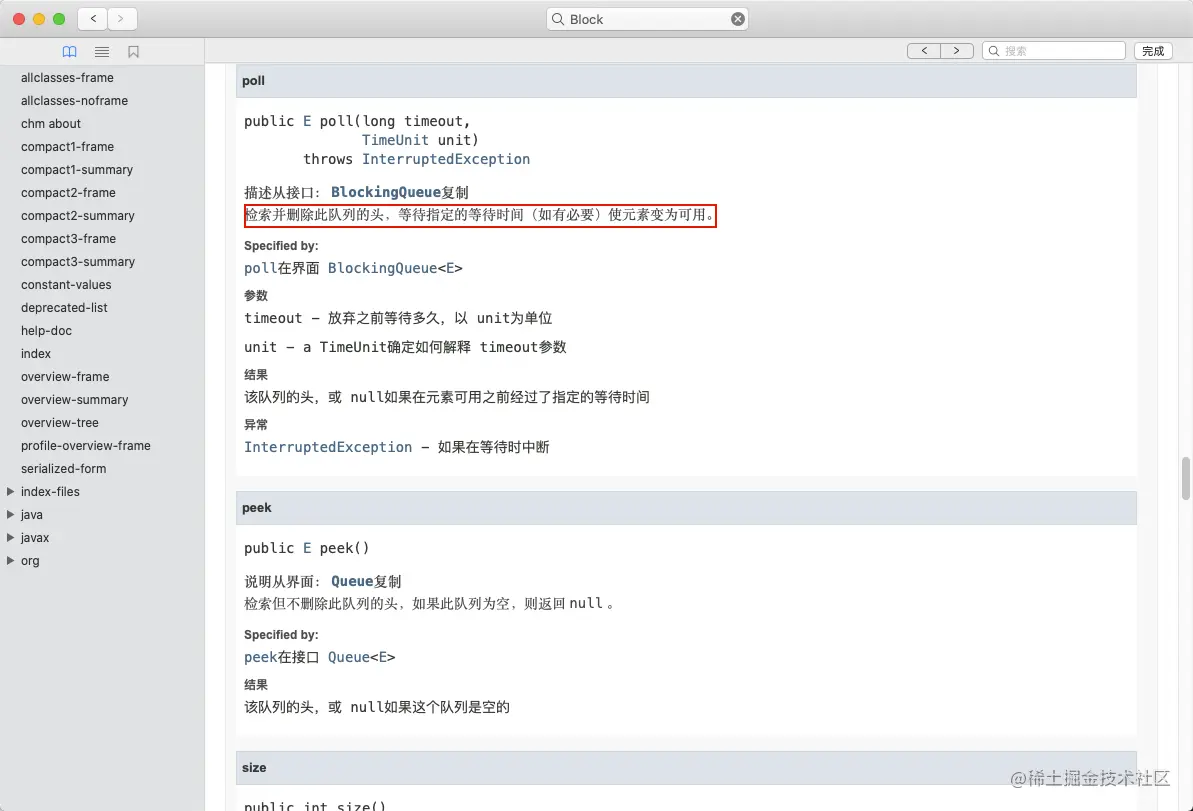Expand the index-files sidebar entry

pyautogui.click(x=12, y=491)
